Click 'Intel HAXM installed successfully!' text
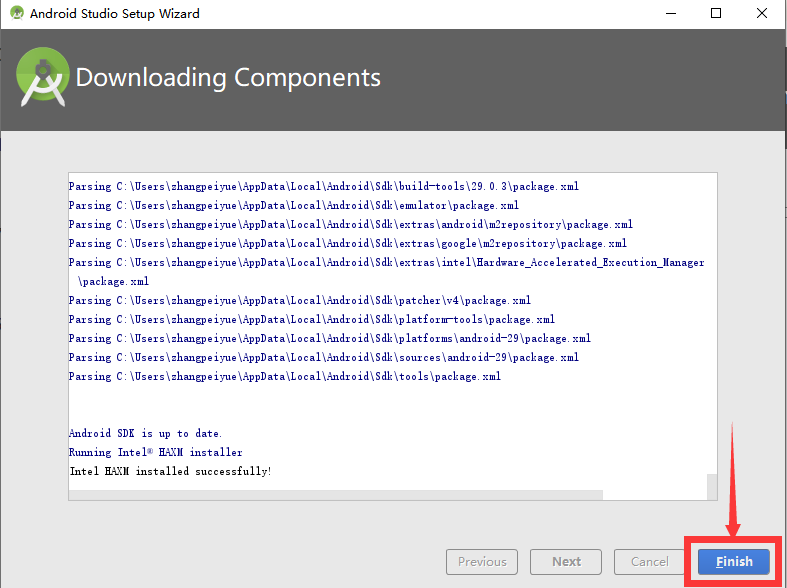The width and height of the screenshot is (787, 588). (x=171, y=471)
